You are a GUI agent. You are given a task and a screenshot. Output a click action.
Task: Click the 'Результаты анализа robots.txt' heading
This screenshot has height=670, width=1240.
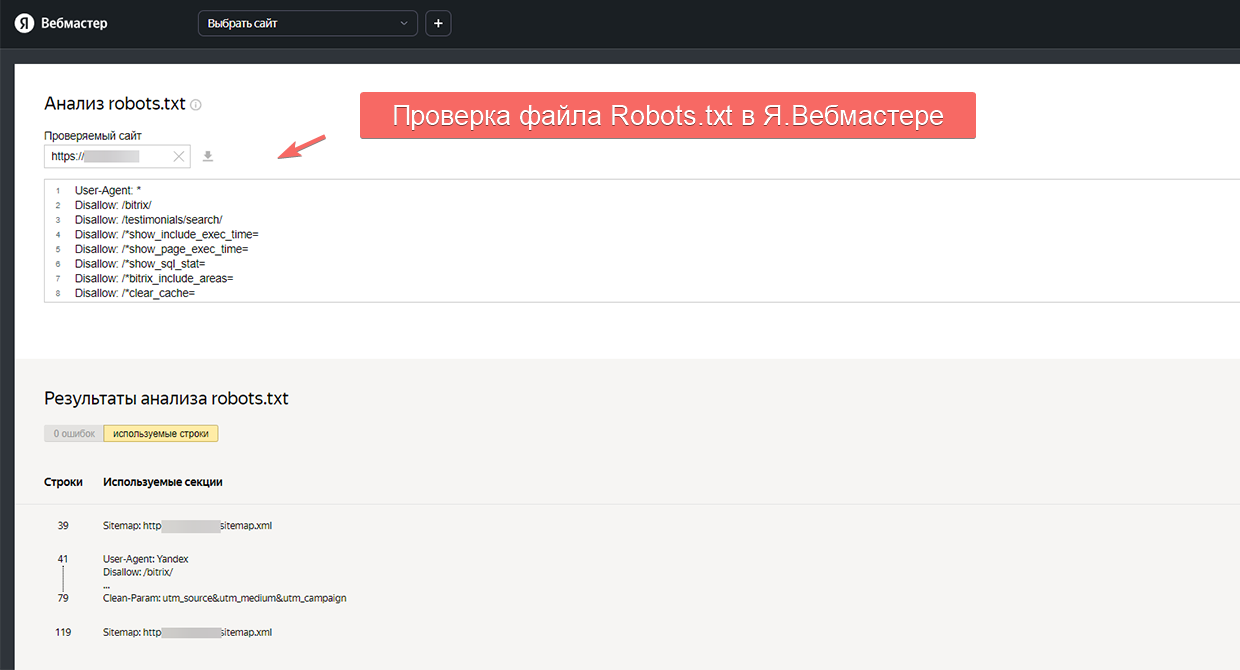(166, 398)
